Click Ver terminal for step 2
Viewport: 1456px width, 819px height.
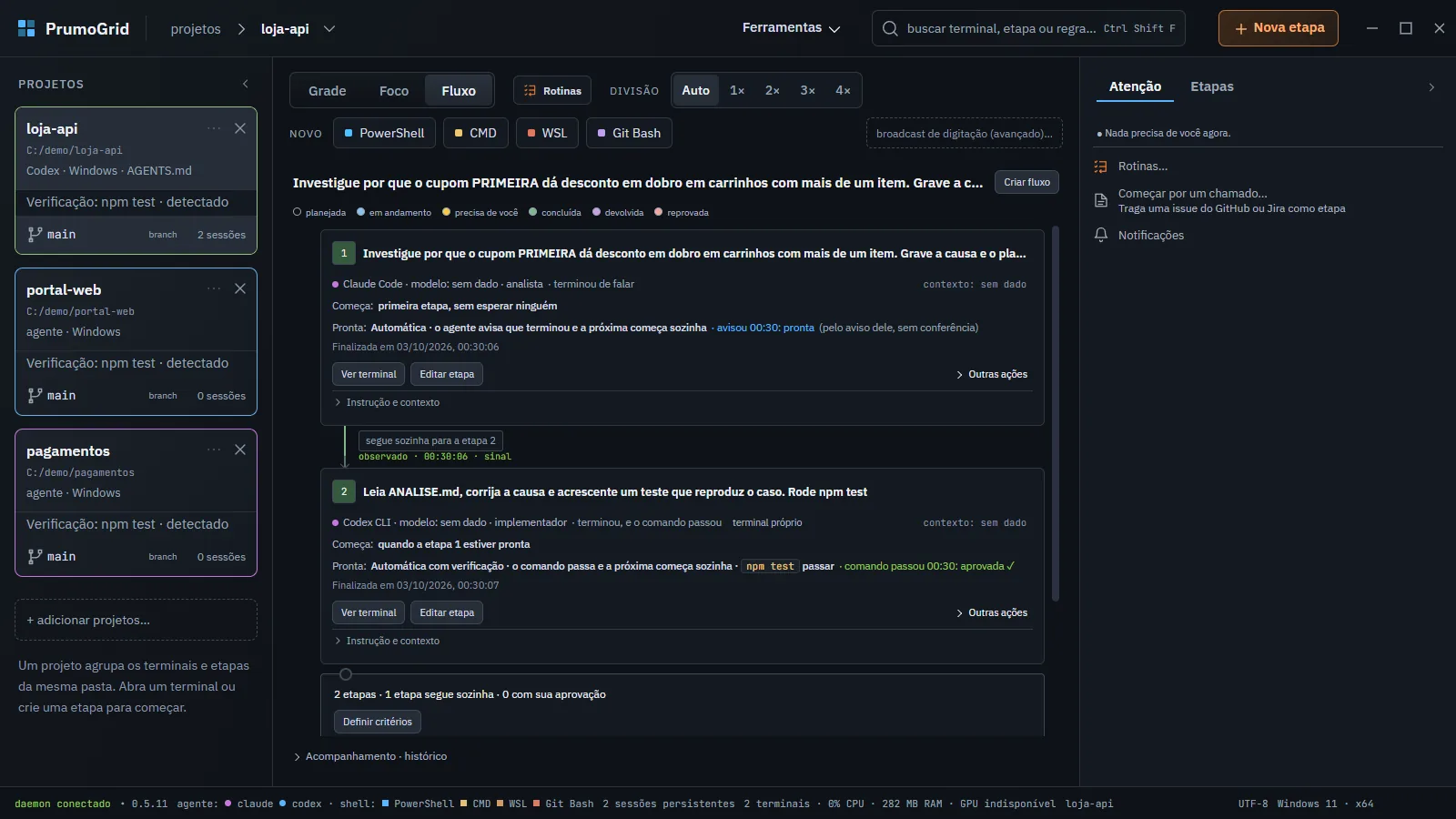369,612
